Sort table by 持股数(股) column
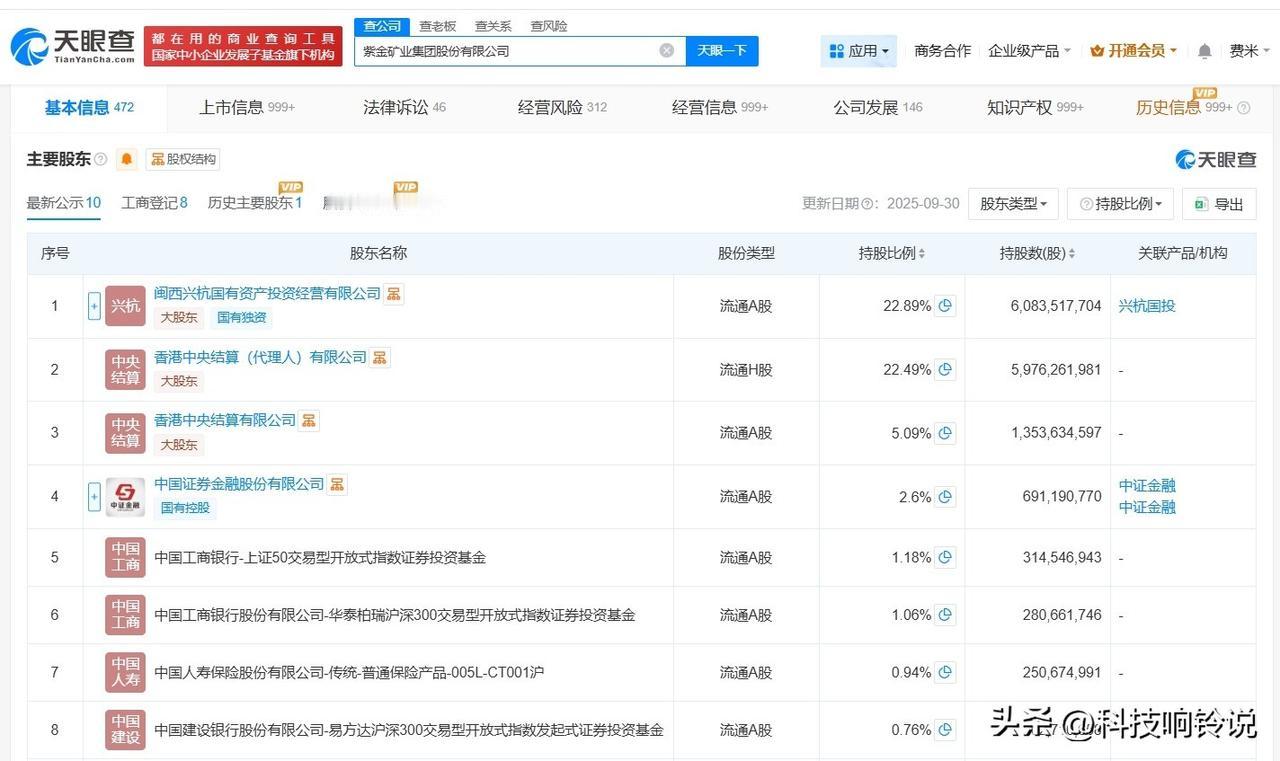This screenshot has height=761, width=1280. [1037, 254]
